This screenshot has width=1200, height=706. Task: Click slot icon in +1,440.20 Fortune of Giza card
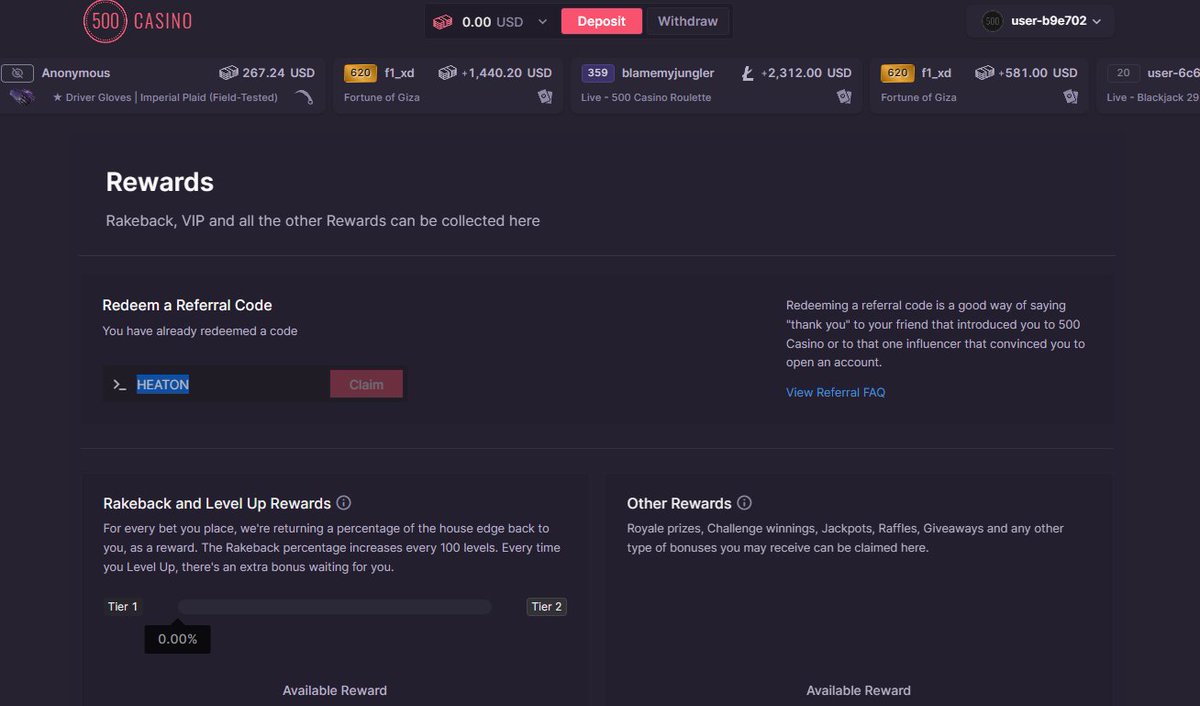click(x=545, y=97)
